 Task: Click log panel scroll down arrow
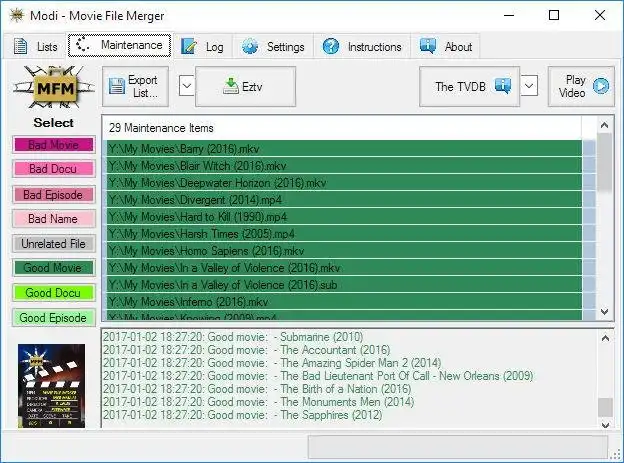[x=605, y=425]
